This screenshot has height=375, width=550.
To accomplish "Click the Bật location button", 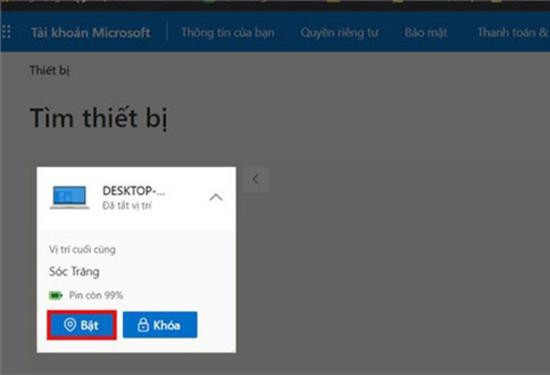I will pos(82,325).
